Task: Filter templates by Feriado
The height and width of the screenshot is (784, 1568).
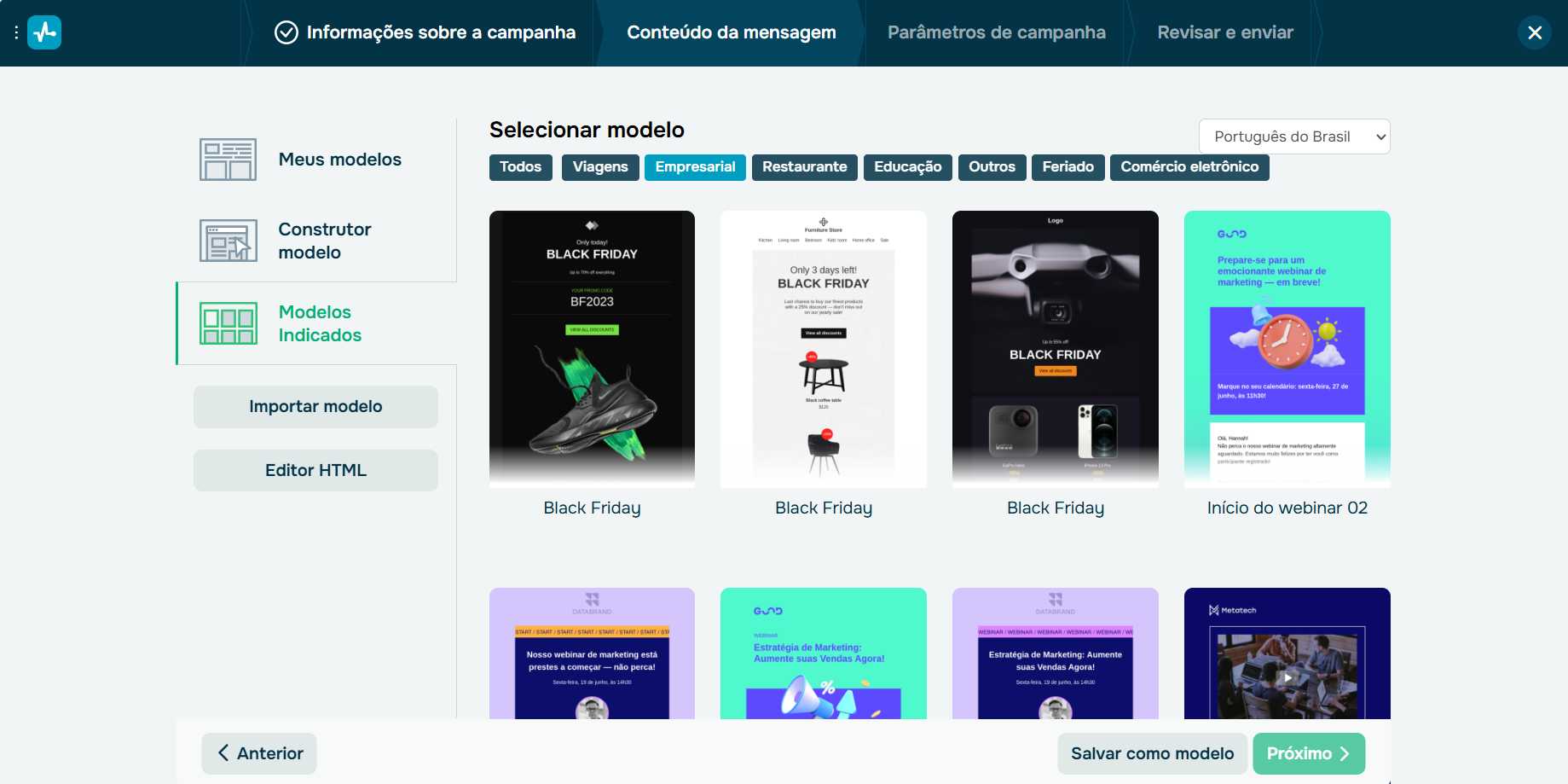Action: tap(1068, 167)
